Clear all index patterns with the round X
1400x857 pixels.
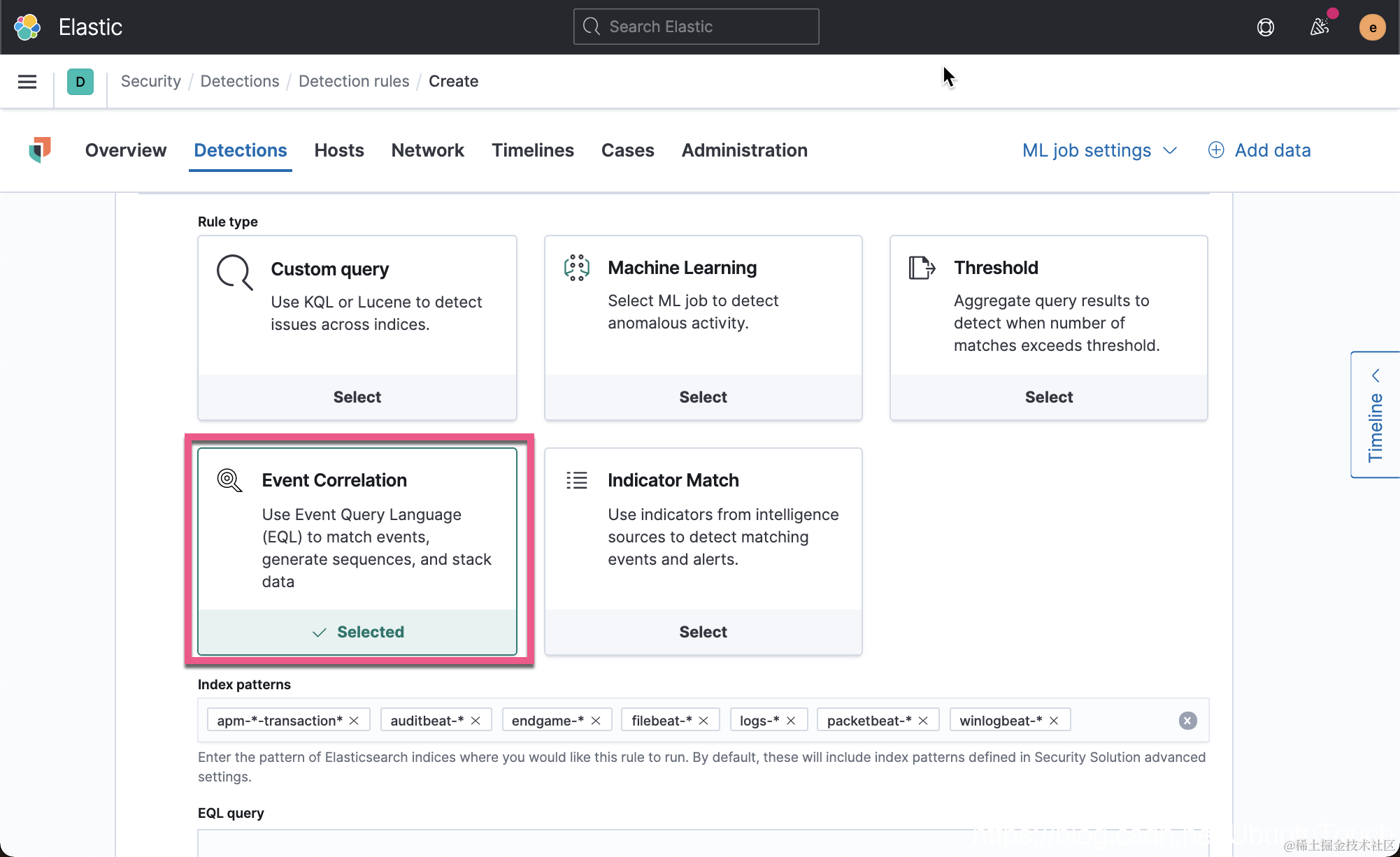click(1187, 721)
